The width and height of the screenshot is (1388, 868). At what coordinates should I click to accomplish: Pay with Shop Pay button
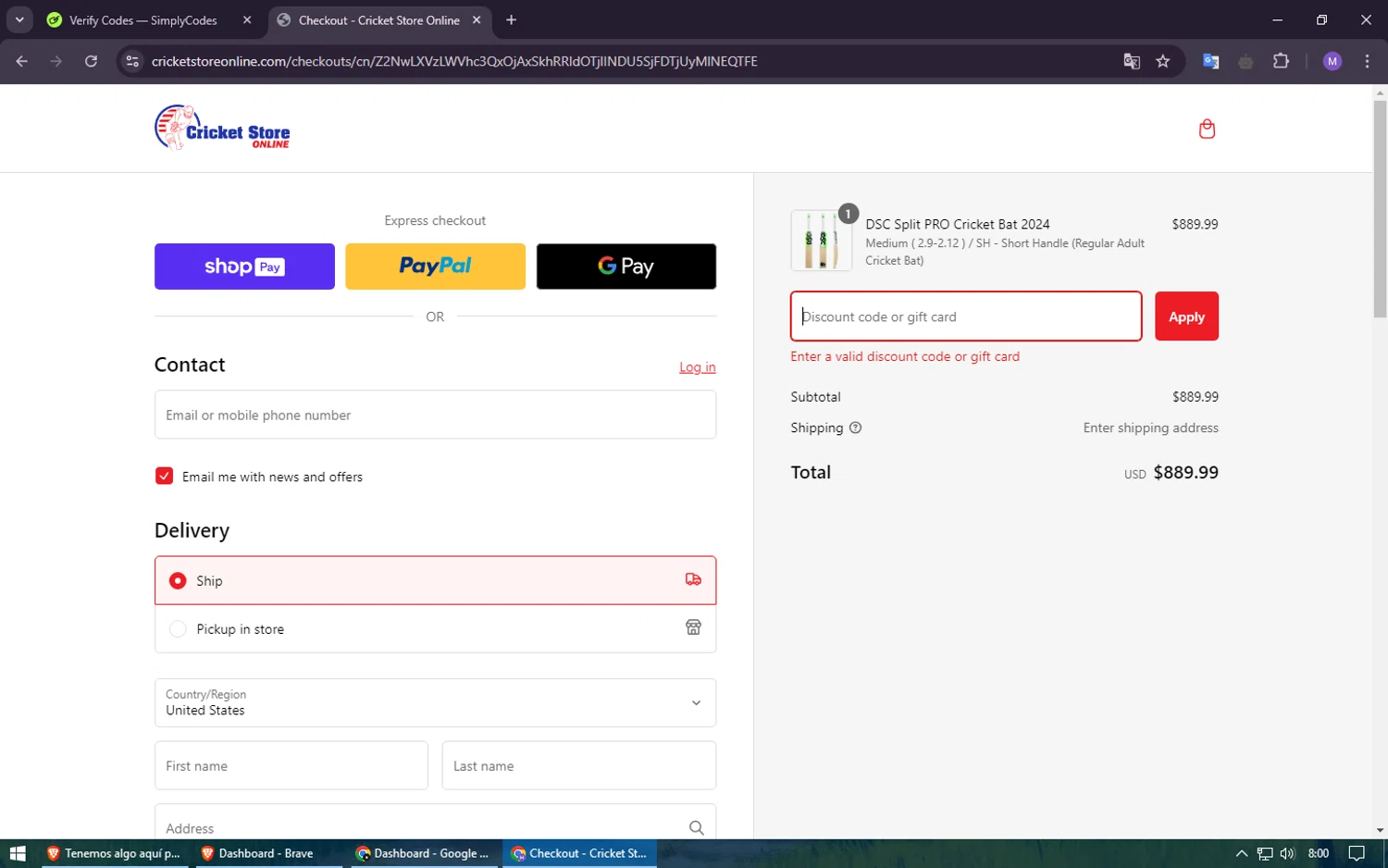point(244,267)
